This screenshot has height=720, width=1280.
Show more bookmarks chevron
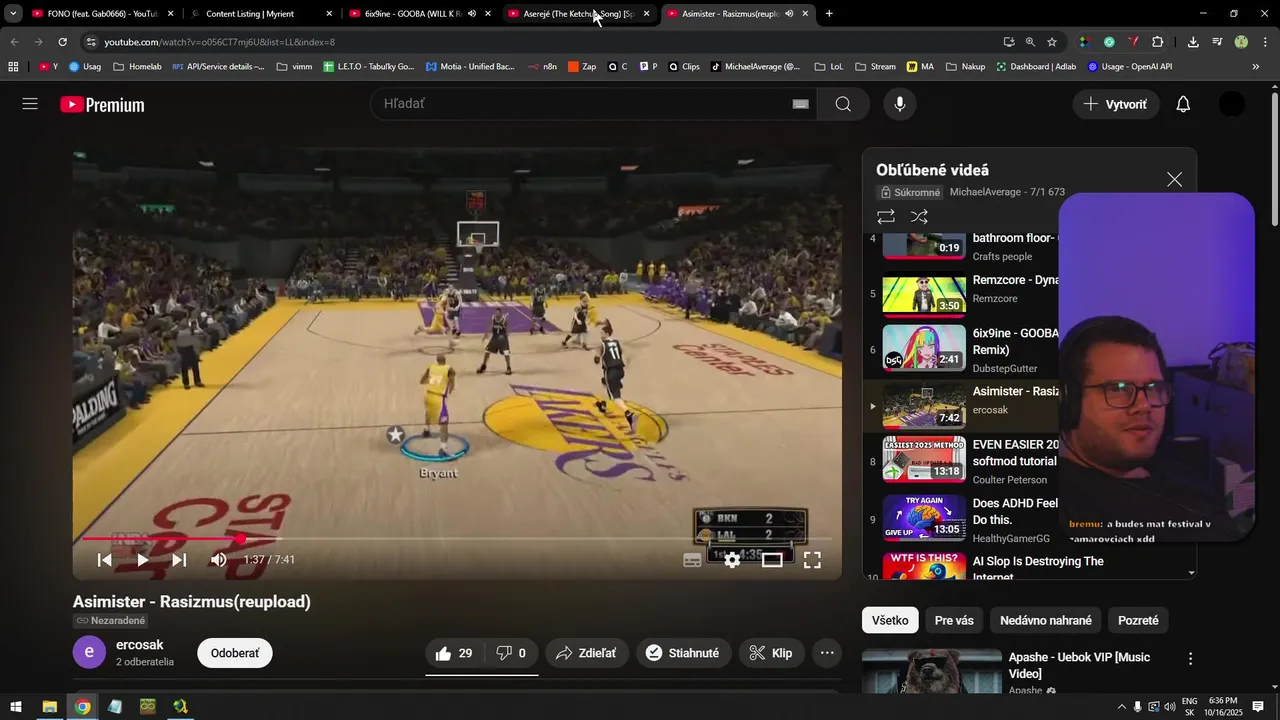pyautogui.click(x=1256, y=67)
